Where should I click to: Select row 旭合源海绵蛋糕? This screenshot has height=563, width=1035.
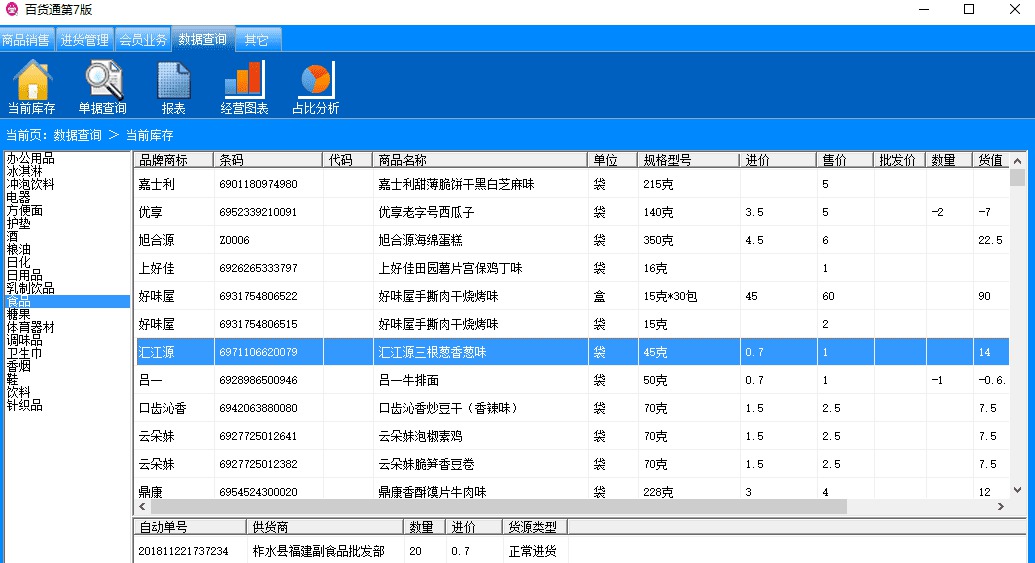click(572, 240)
